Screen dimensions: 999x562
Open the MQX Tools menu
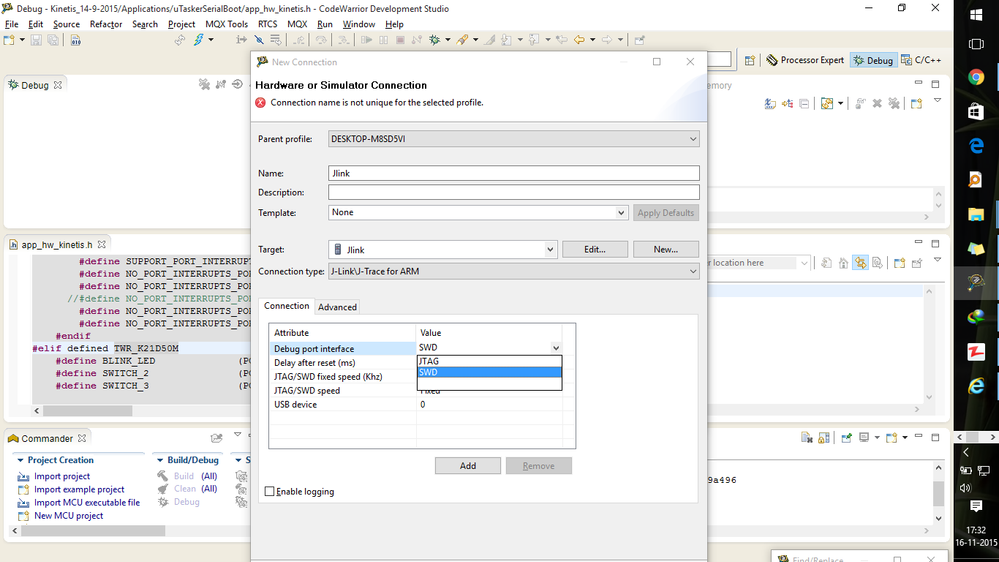click(226, 24)
